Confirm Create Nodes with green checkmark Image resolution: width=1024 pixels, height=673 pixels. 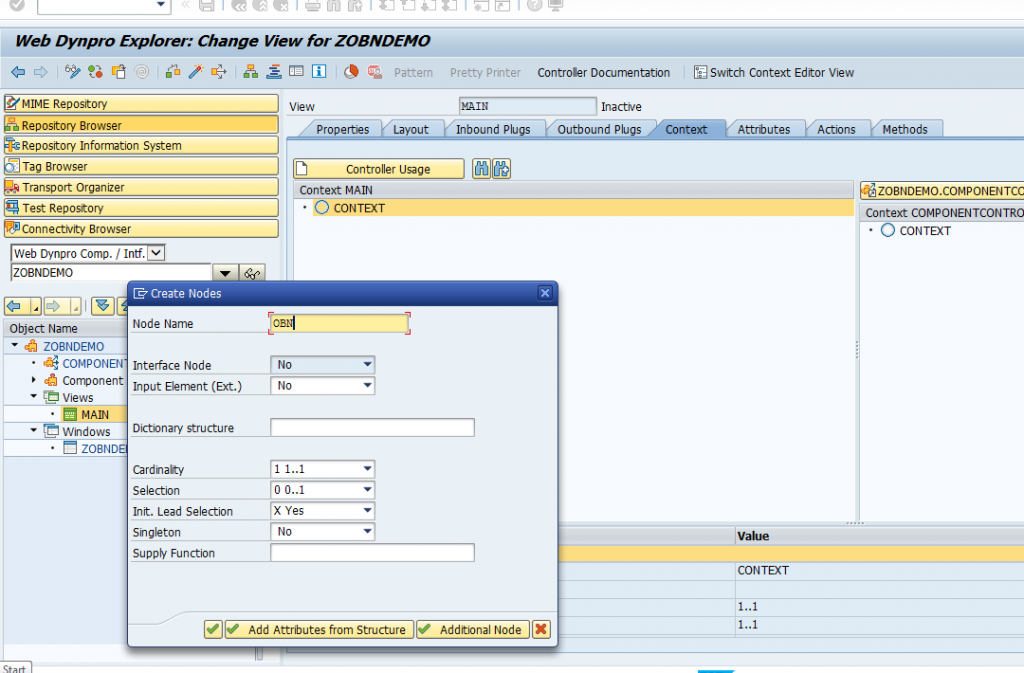(x=213, y=629)
